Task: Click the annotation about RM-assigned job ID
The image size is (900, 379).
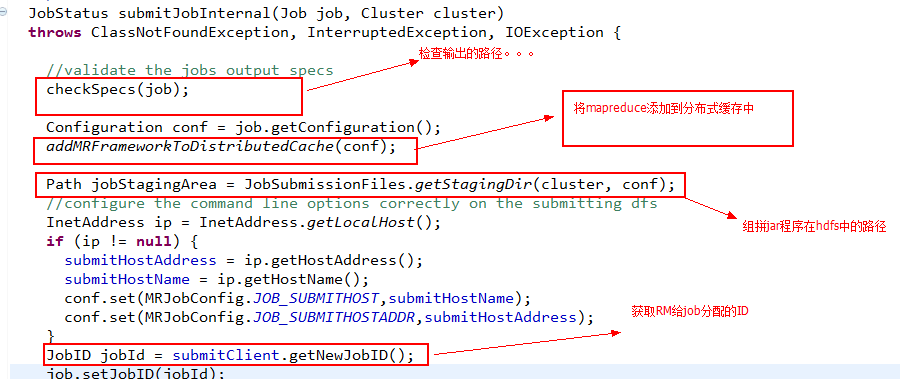Action: pos(690,311)
